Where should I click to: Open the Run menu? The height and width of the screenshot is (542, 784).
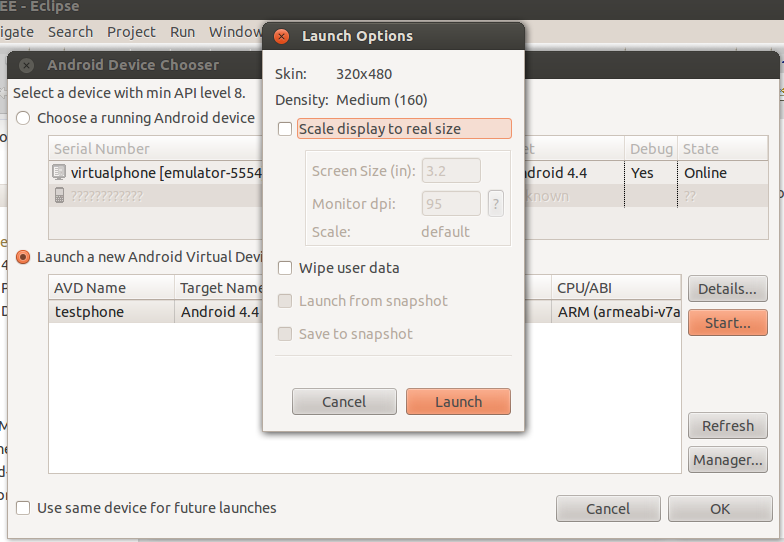pyautogui.click(x=182, y=32)
